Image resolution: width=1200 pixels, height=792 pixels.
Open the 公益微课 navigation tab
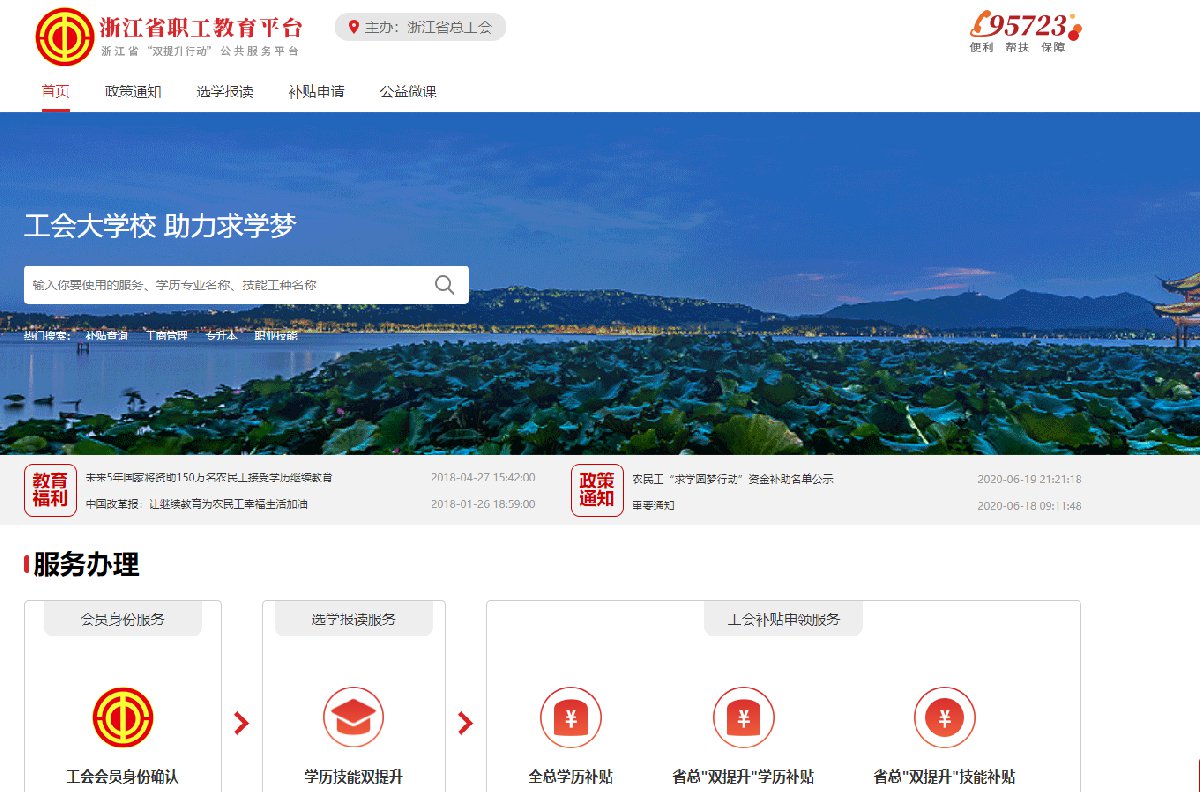(408, 92)
